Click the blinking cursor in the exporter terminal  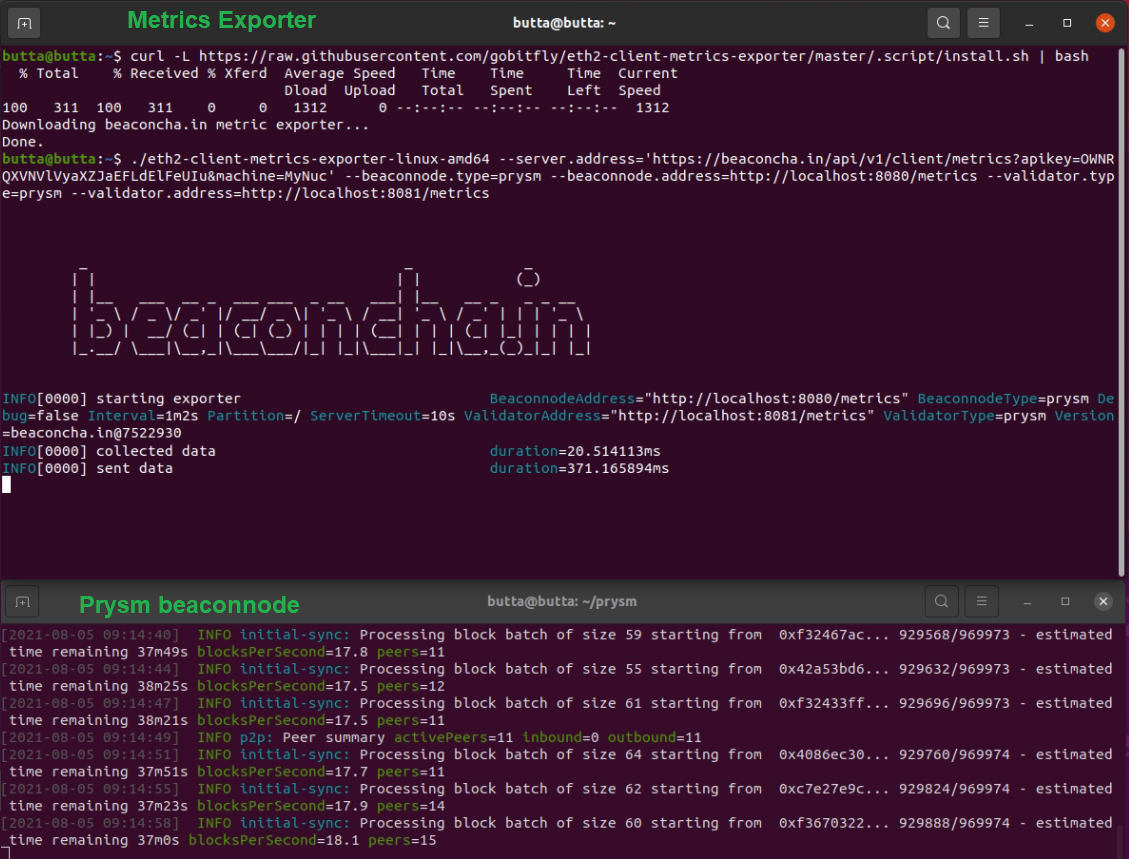click(7, 485)
